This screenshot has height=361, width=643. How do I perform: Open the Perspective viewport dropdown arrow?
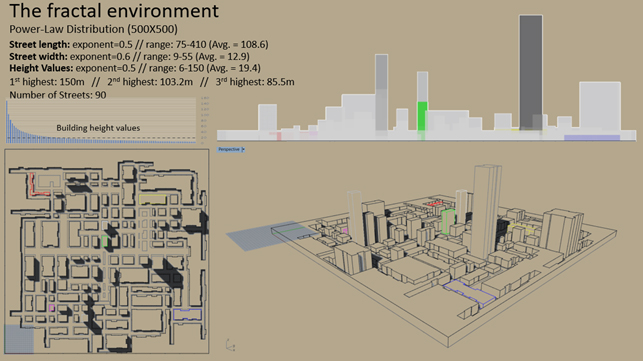[243, 150]
